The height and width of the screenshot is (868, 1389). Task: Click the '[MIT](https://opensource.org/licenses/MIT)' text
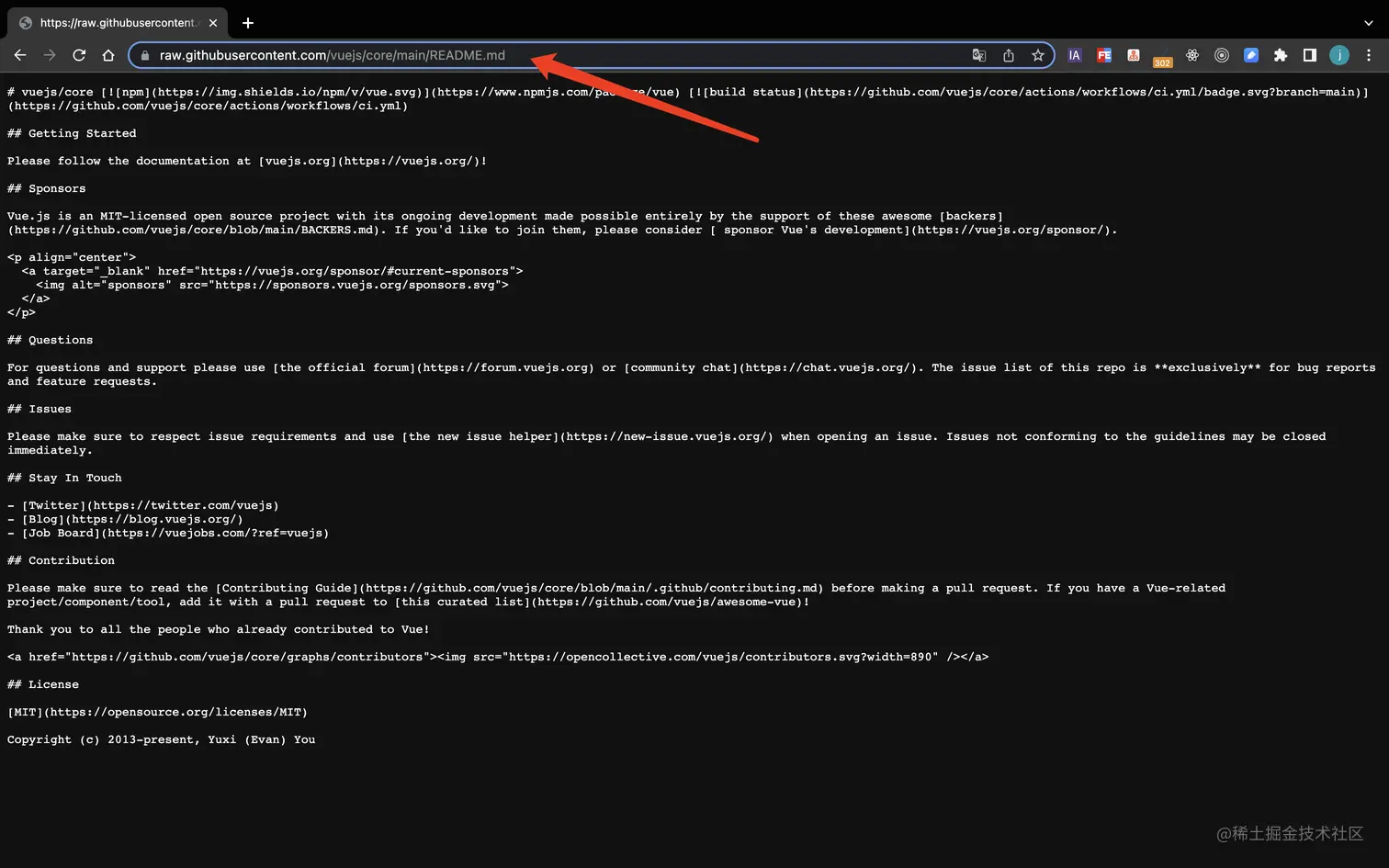(x=157, y=712)
